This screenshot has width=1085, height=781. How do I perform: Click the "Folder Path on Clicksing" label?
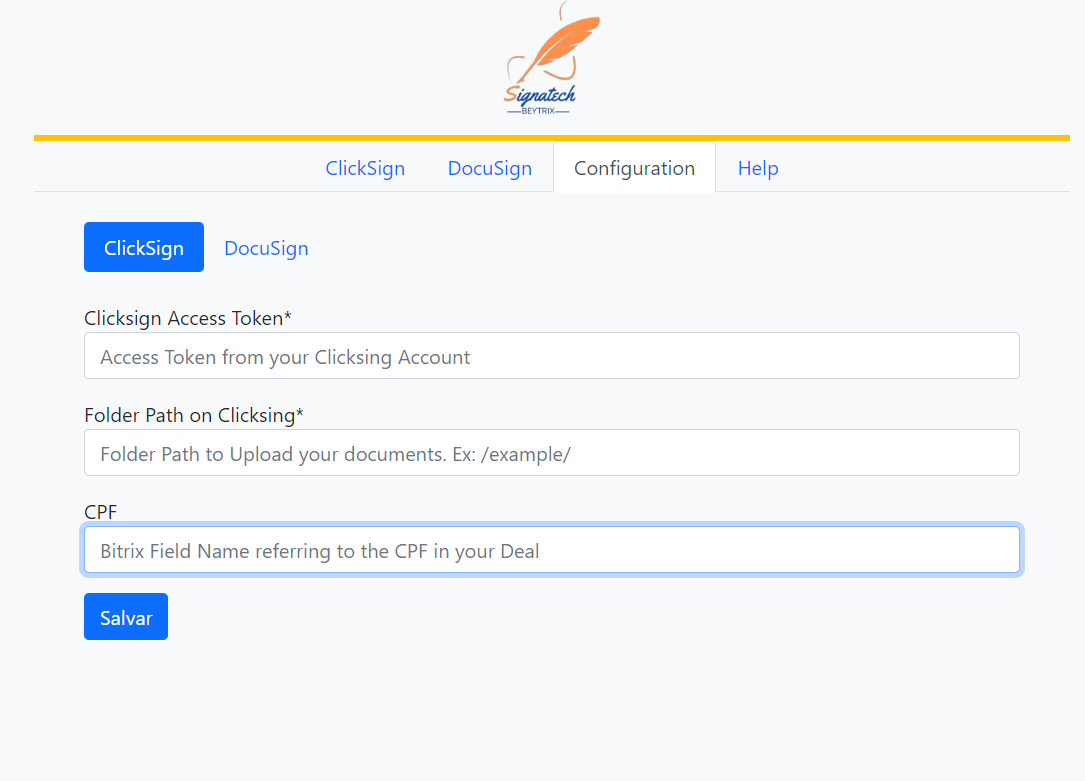pyautogui.click(x=190, y=416)
